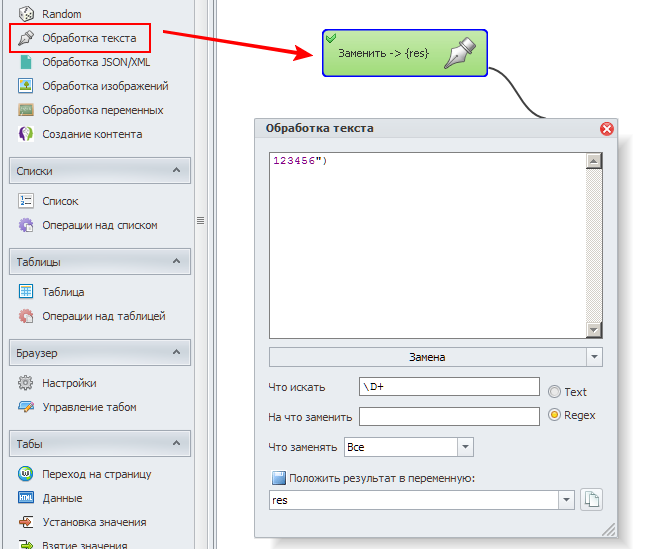Click the Операции над таблицей icon
The image size is (656, 549).
(26, 316)
